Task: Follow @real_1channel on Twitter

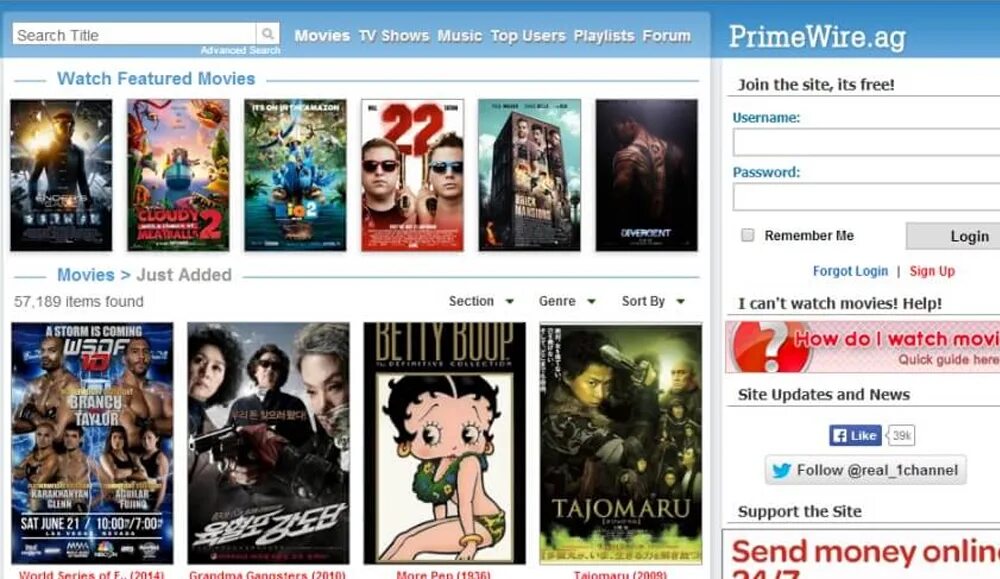Action: pyautogui.click(x=865, y=470)
